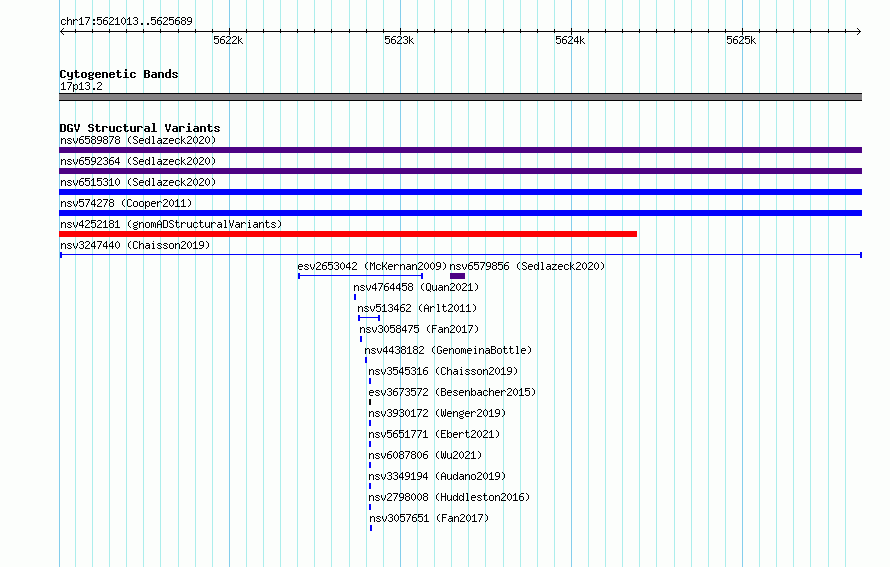Viewport: 890px width, 567px height.
Task: Click the nsv6579856 (Sedlazeck2020) label
Action: [x=527, y=266]
